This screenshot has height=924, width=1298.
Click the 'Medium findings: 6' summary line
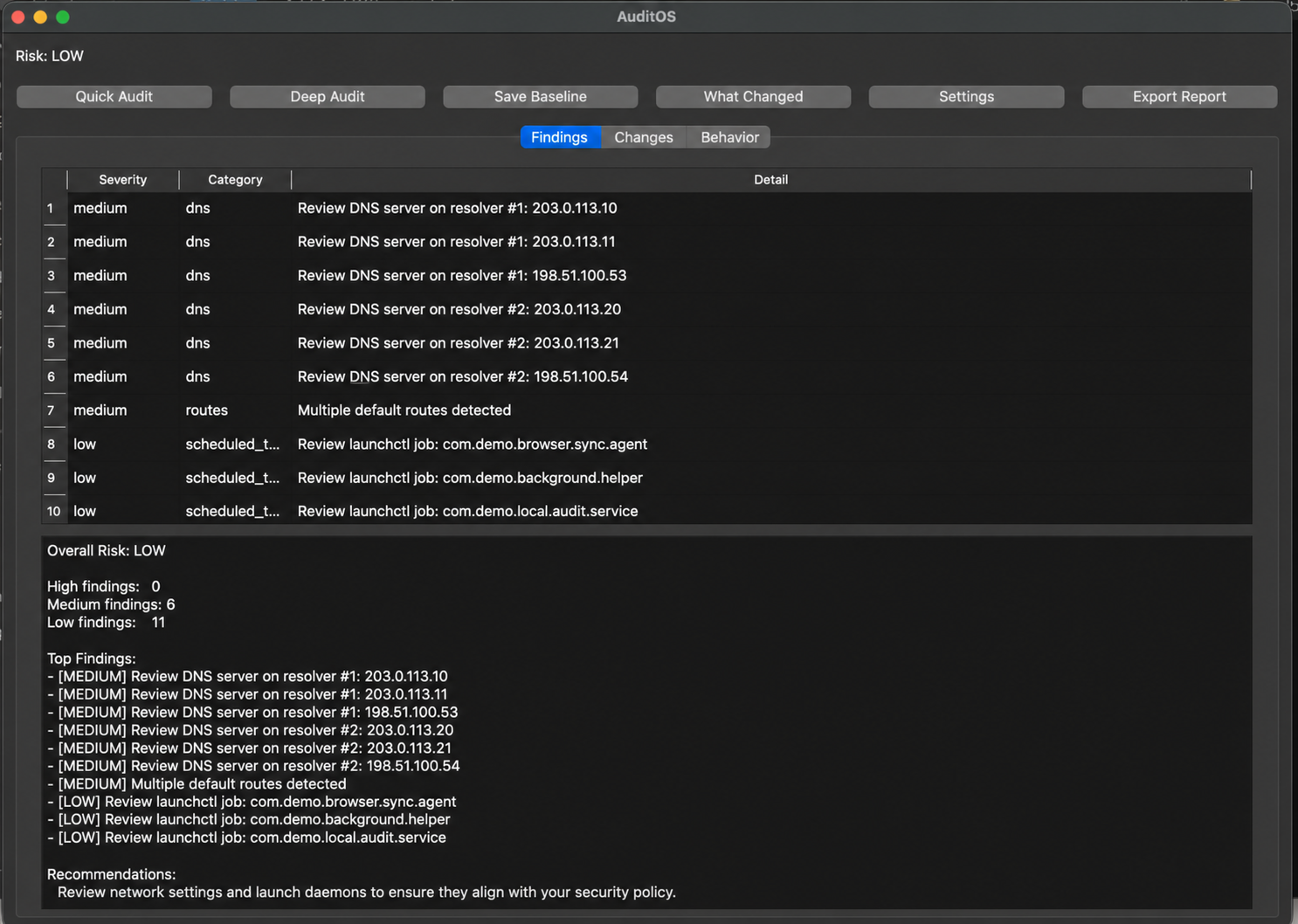coord(111,604)
